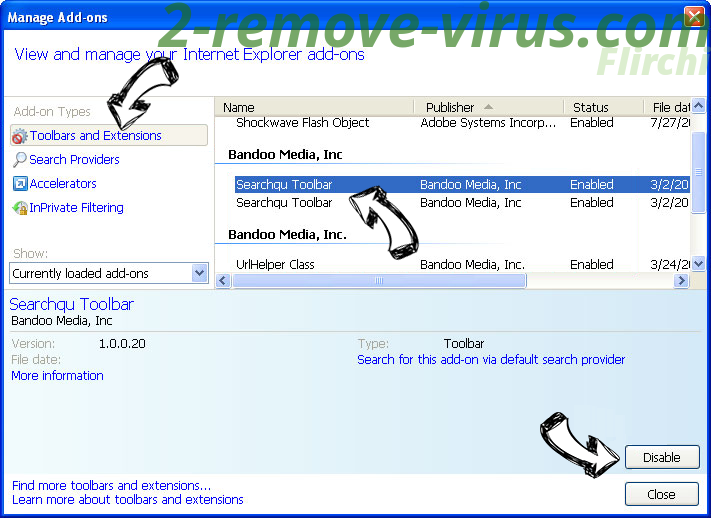Open Find more toolbars and extensions link
The width and height of the screenshot is (711, 518).
point(112,485)
